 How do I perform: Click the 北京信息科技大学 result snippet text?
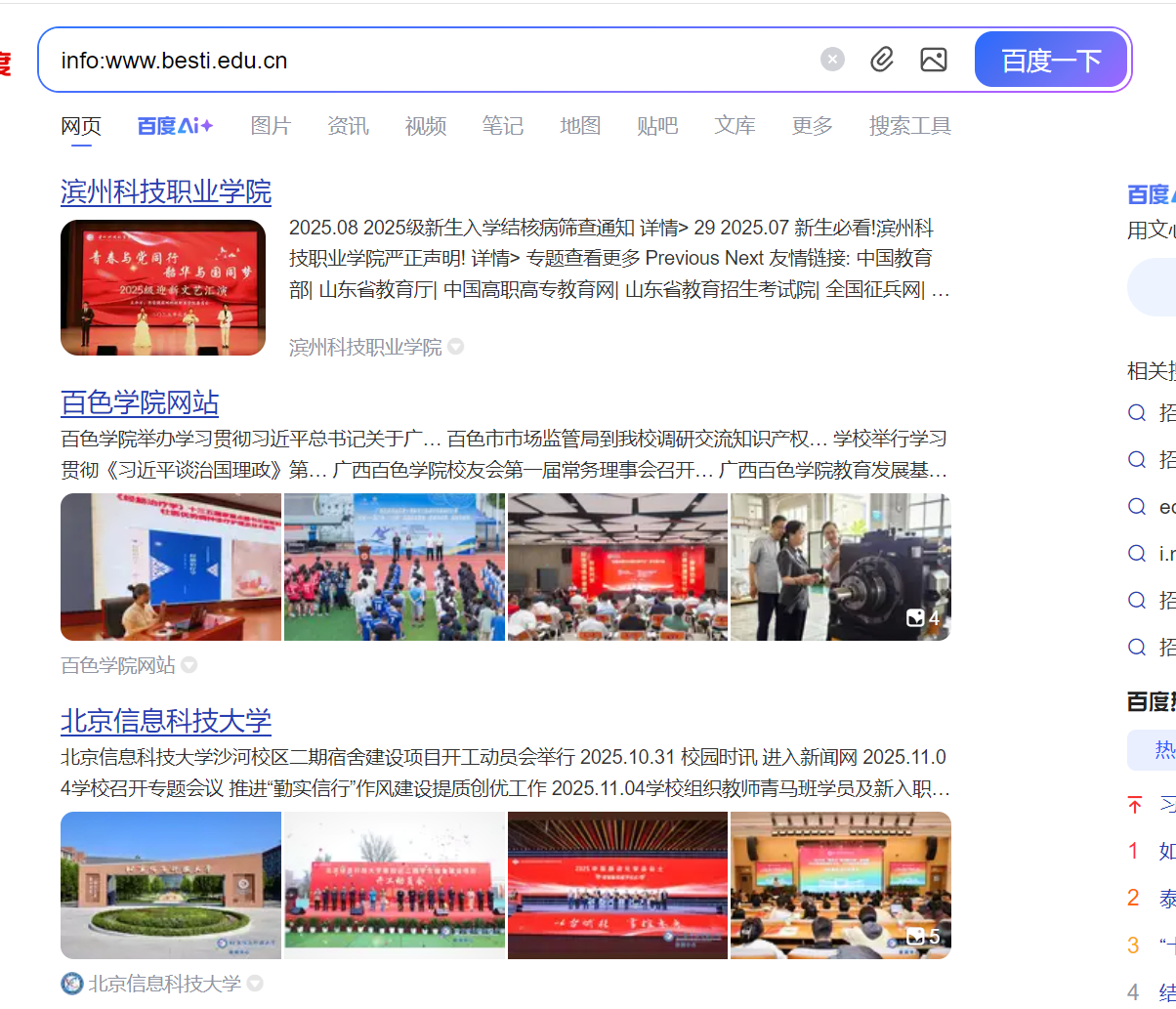504,773
